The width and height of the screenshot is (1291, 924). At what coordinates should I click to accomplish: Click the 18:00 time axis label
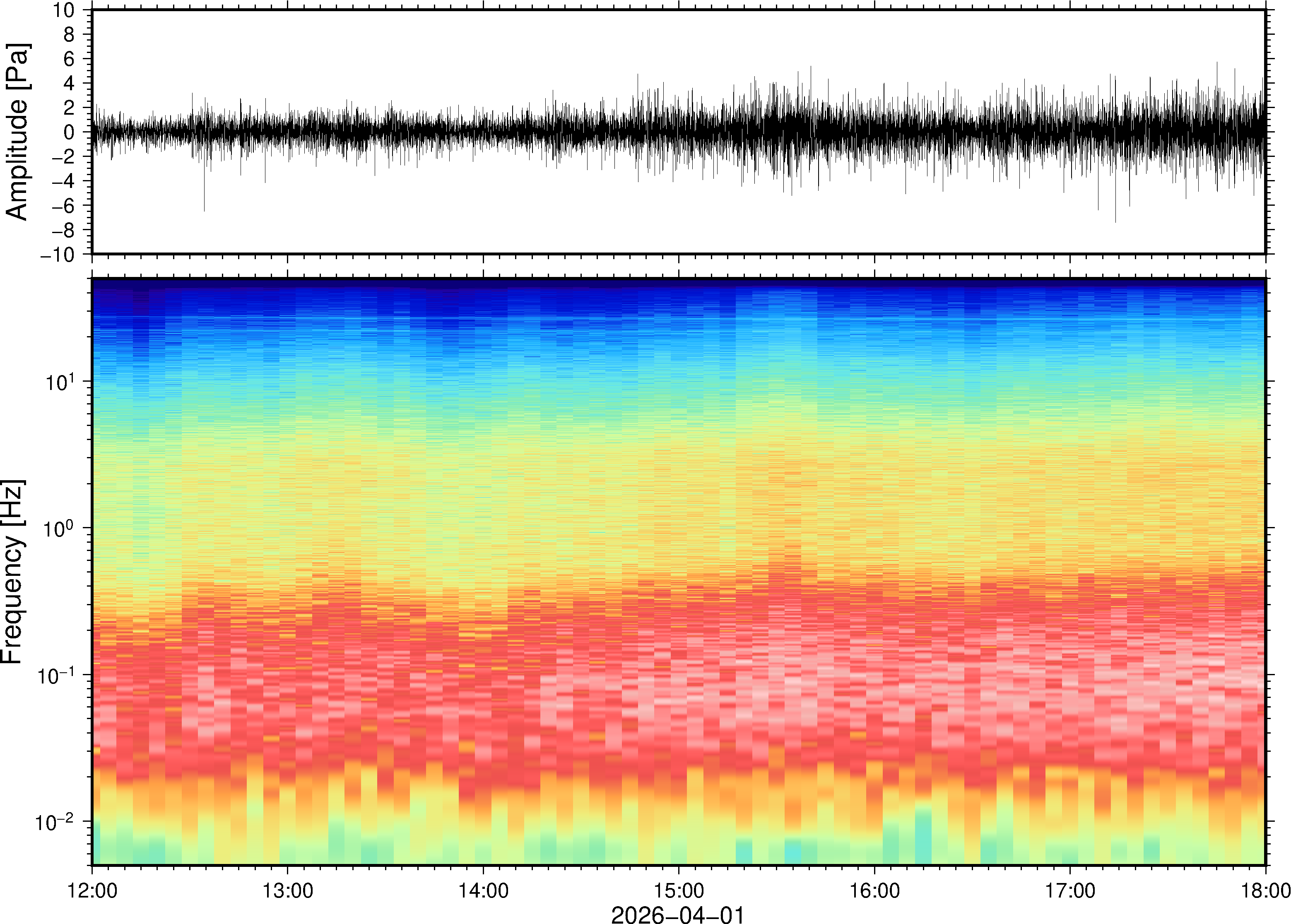1265,890
